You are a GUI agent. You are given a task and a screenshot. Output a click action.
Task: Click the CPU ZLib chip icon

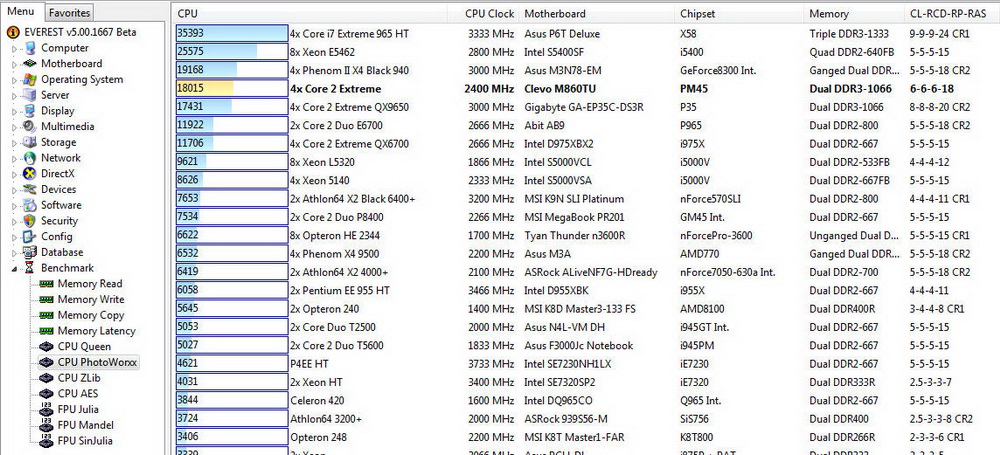point(46,378)
